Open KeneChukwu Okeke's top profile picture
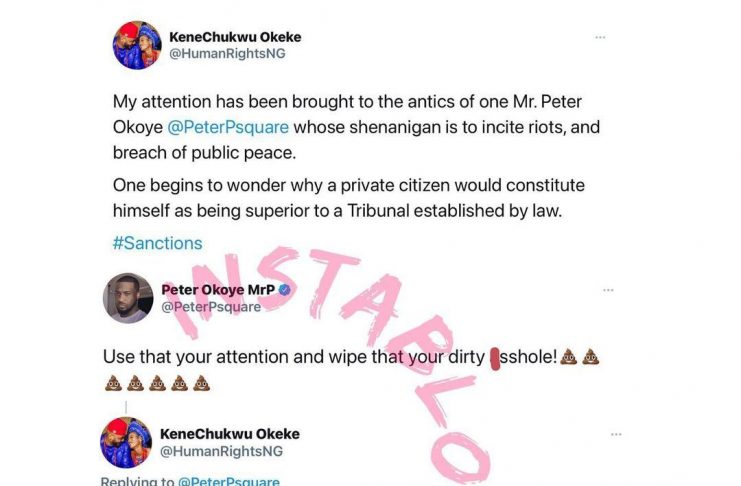The height and width of the screenshot is (486, 741). [137, 45]
